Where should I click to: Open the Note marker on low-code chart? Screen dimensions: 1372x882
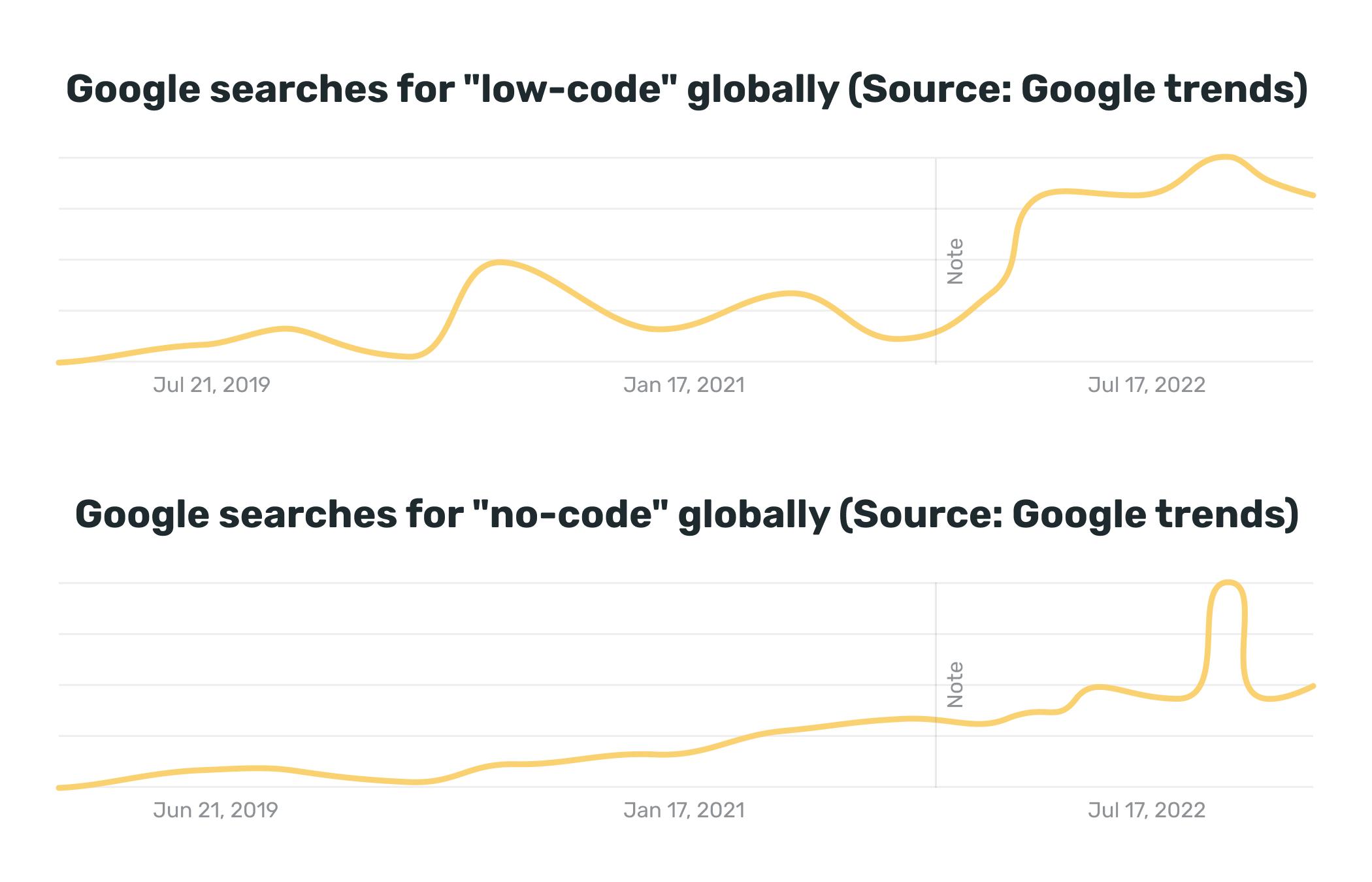tap(955, 261)
